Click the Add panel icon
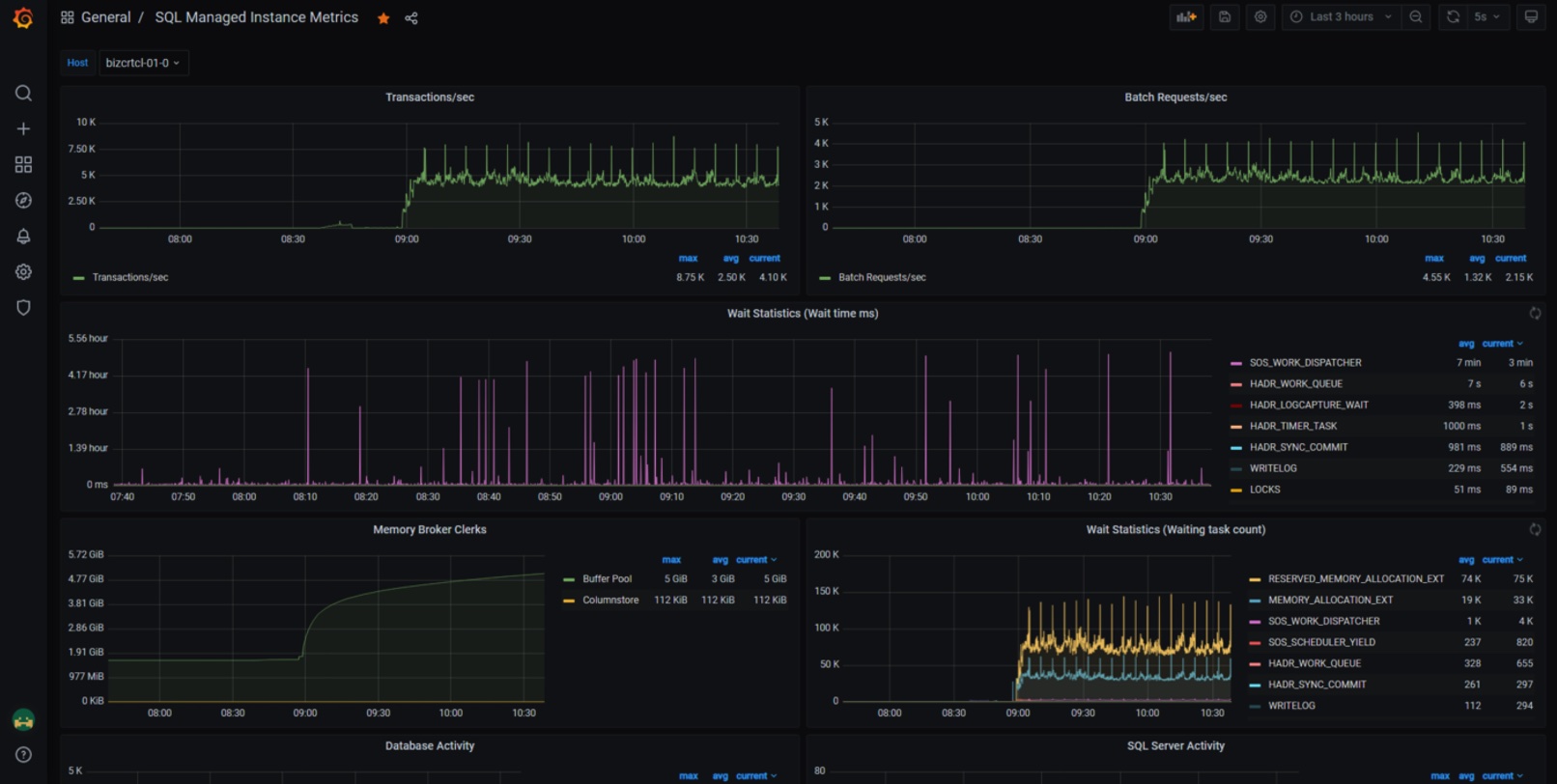This screenshot has width=1557, height=784. (1186, 16)
